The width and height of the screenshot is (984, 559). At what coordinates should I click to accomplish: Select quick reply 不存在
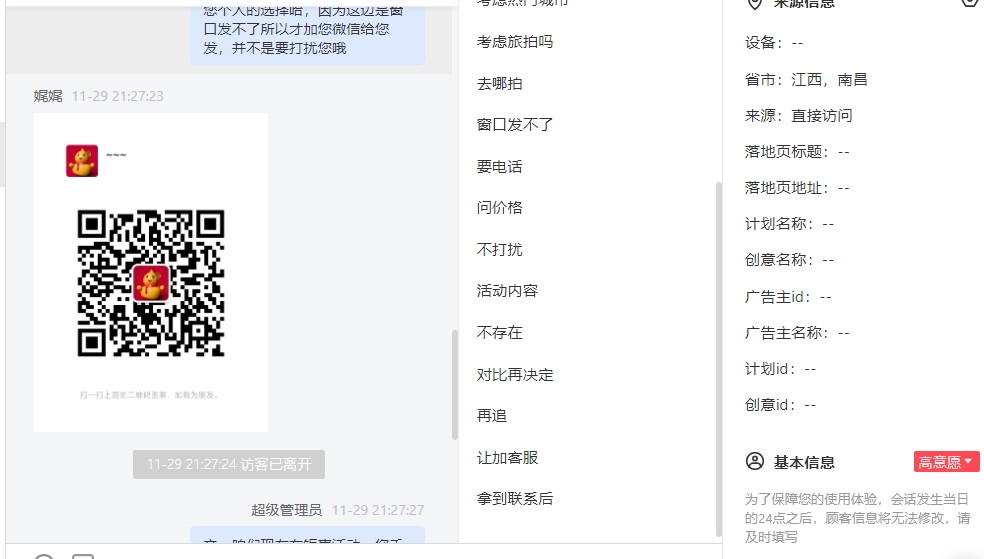[500, 333]
